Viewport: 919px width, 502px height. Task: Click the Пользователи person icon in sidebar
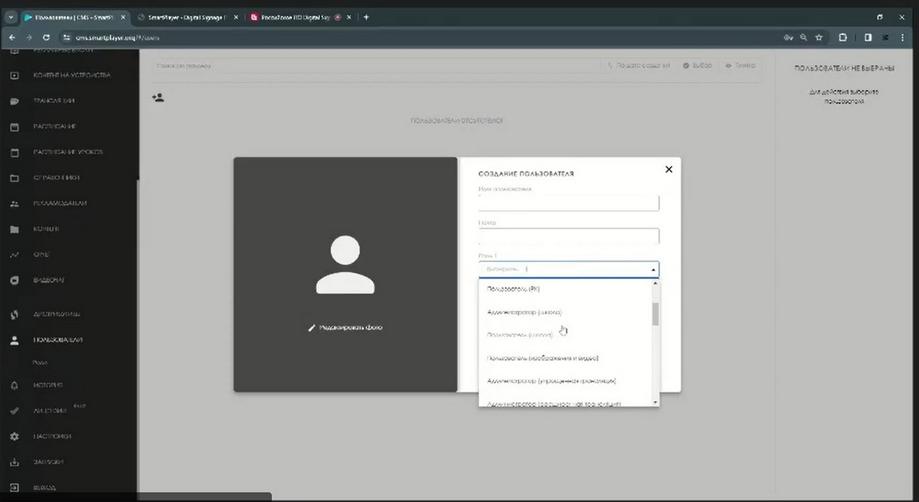tap(15, 340)
